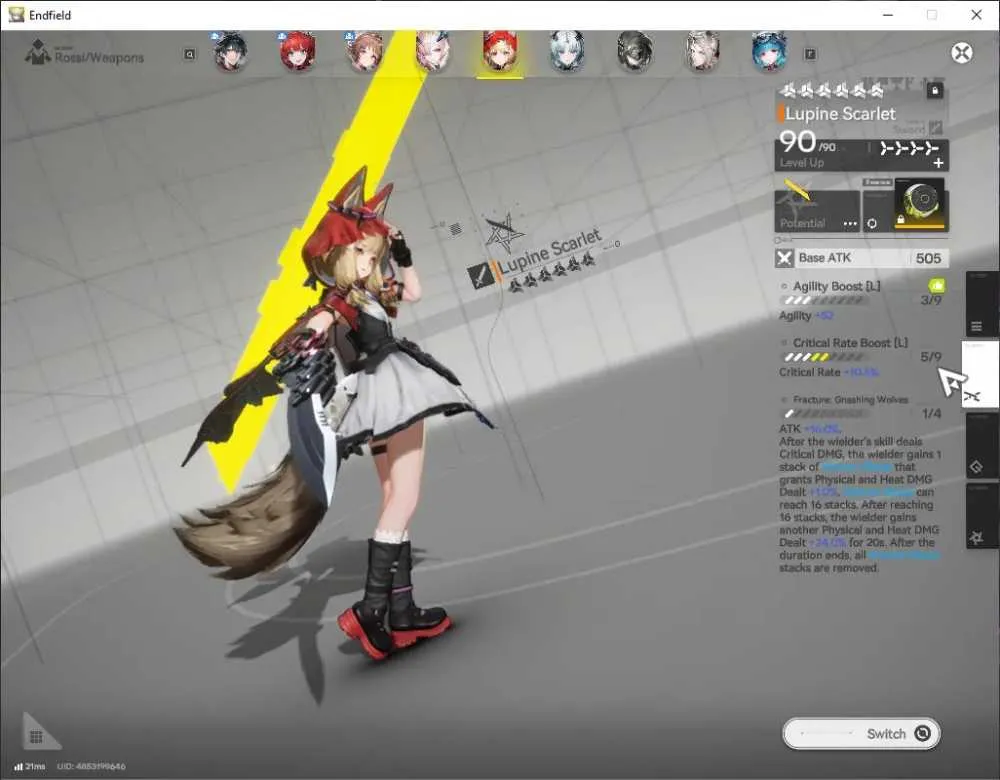Viewport: 1000px width, 780px height.
Task: Choose the red-hooded operator portrait tab
Action: pyautogui.click(x=499, y=52)
